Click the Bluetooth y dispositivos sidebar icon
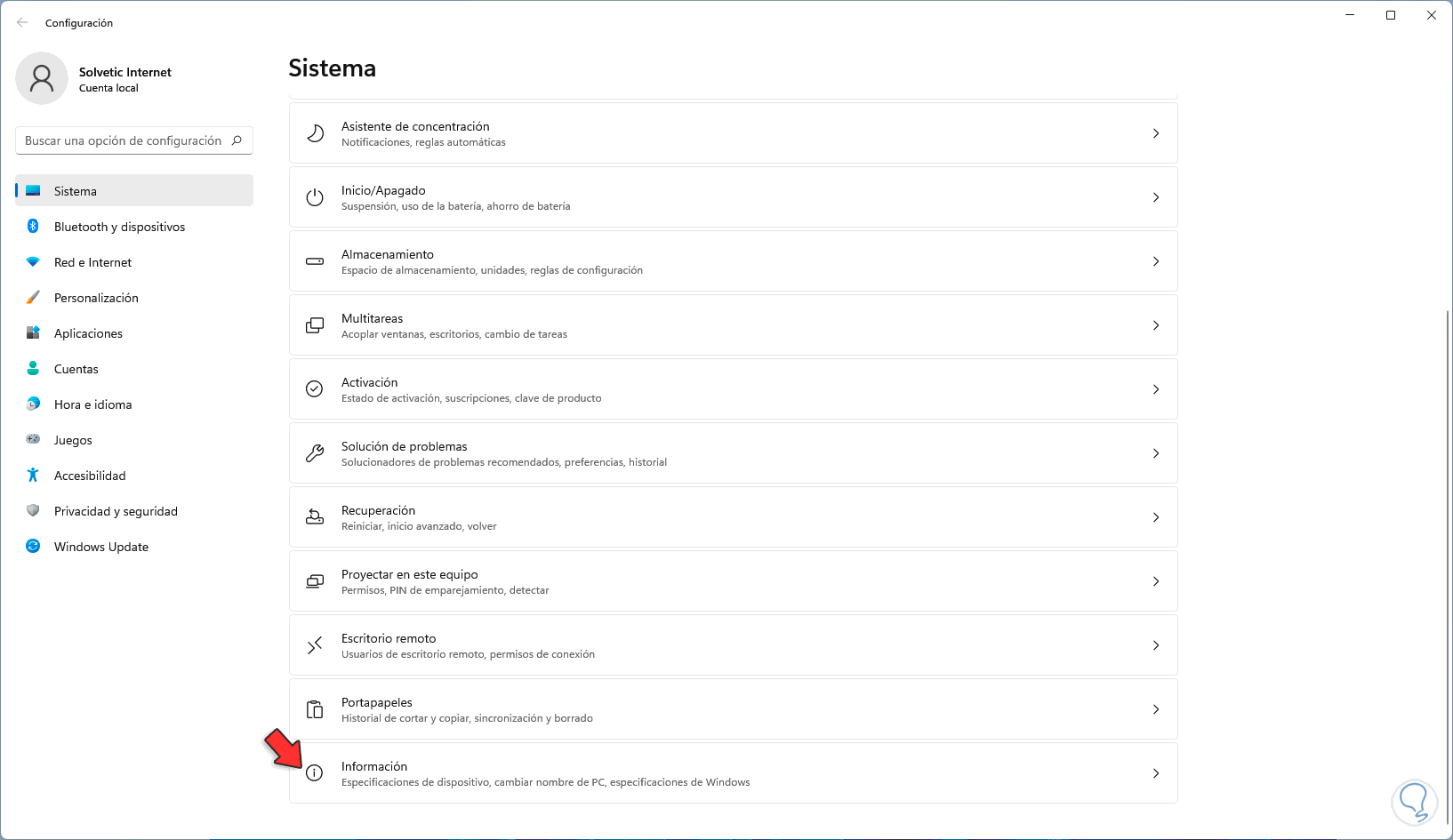This screenshot has width=1453, height=840. pyautogui.click(x=33, y=227)
